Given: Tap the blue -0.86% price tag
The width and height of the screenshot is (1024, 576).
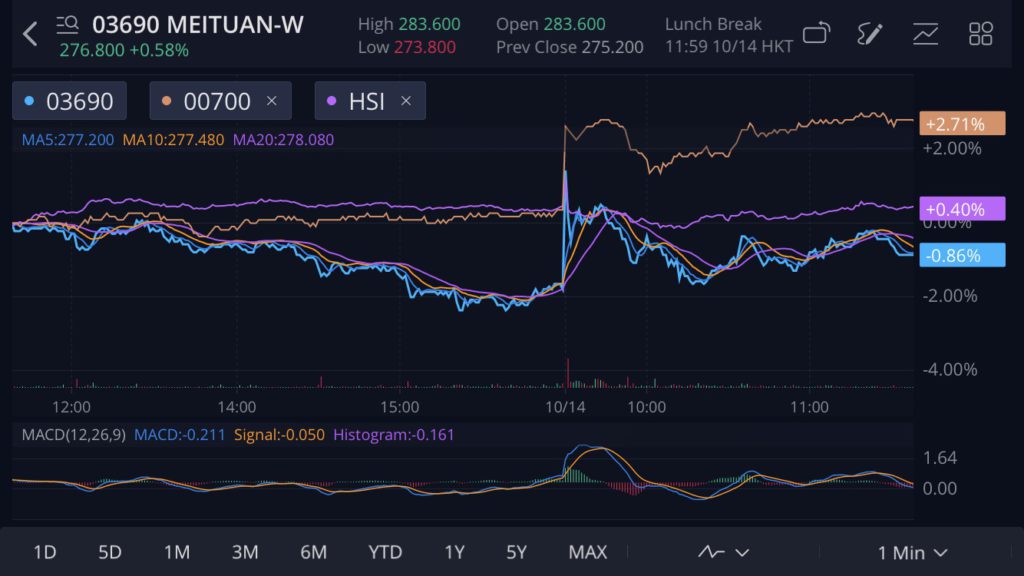Looking at the screenshot, I should tap(962, 255).
